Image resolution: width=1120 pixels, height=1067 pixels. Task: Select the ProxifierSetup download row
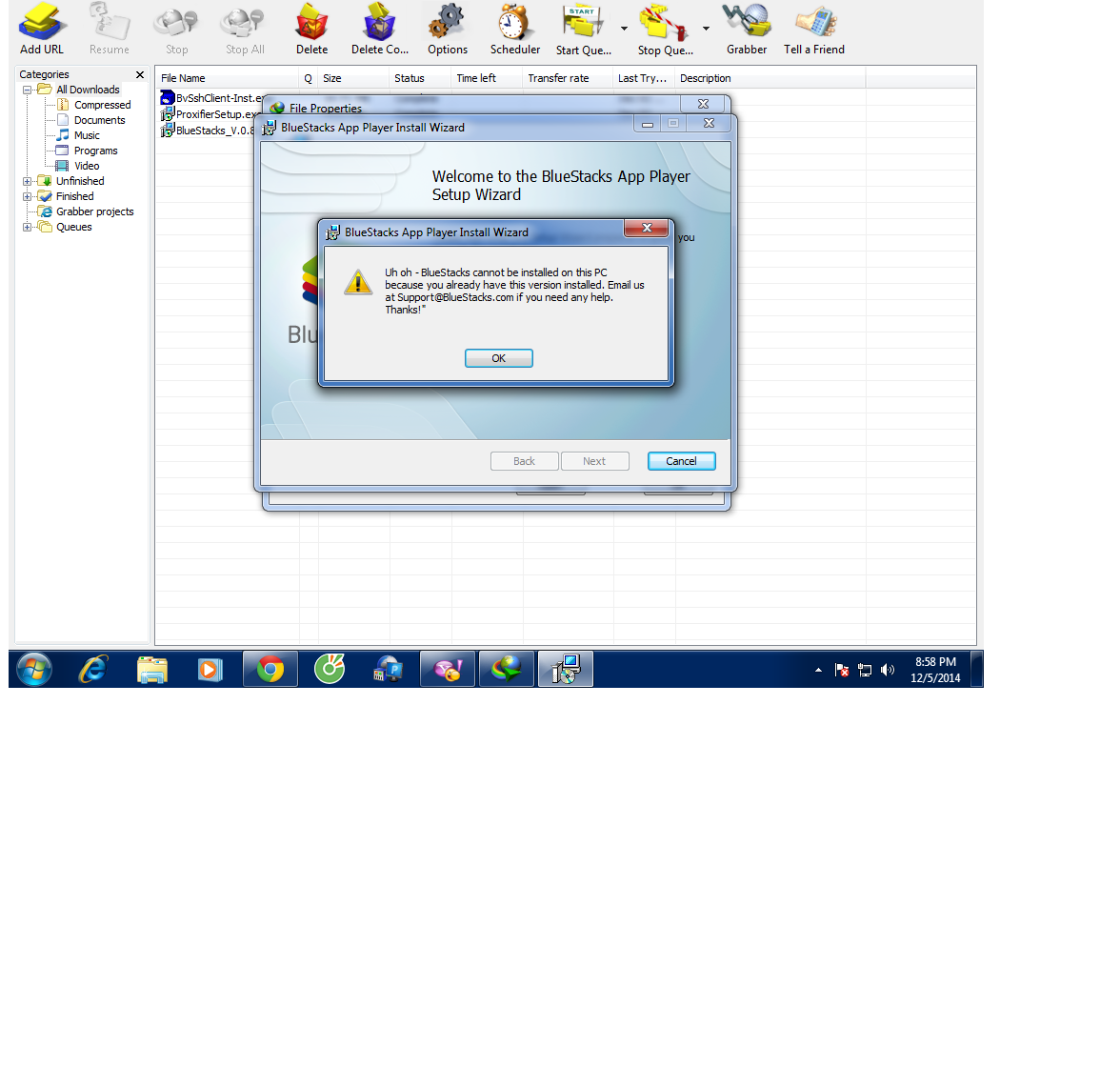210,114
